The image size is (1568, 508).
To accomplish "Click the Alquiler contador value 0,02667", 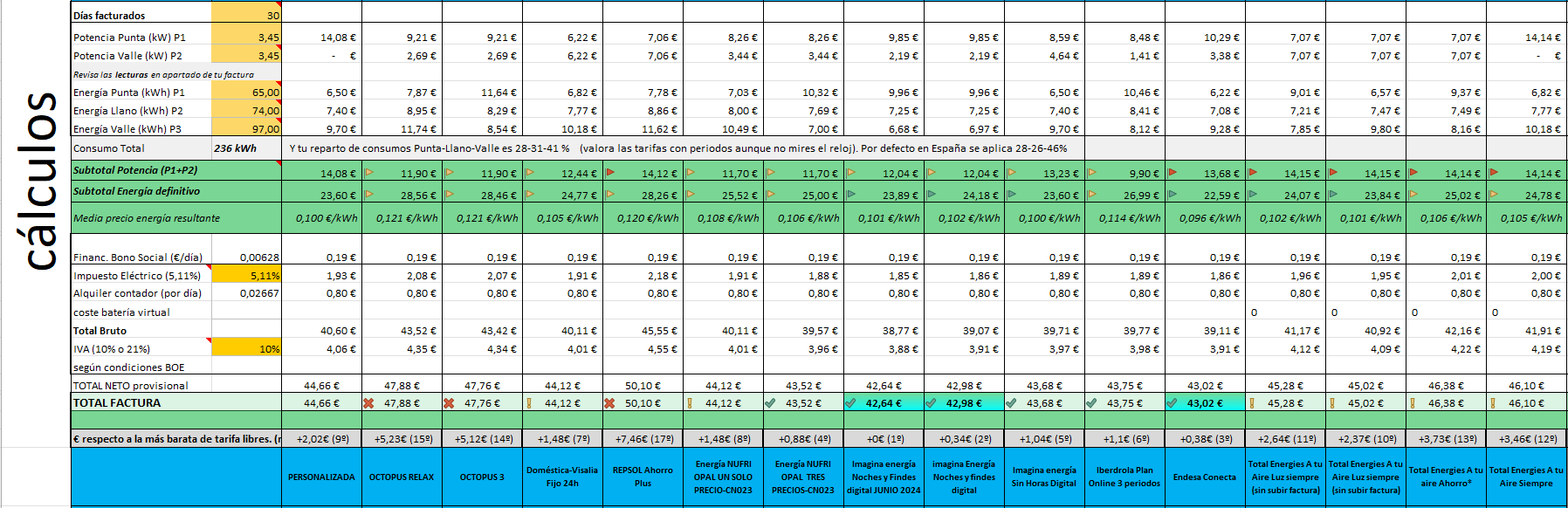I will coord(246,293).
